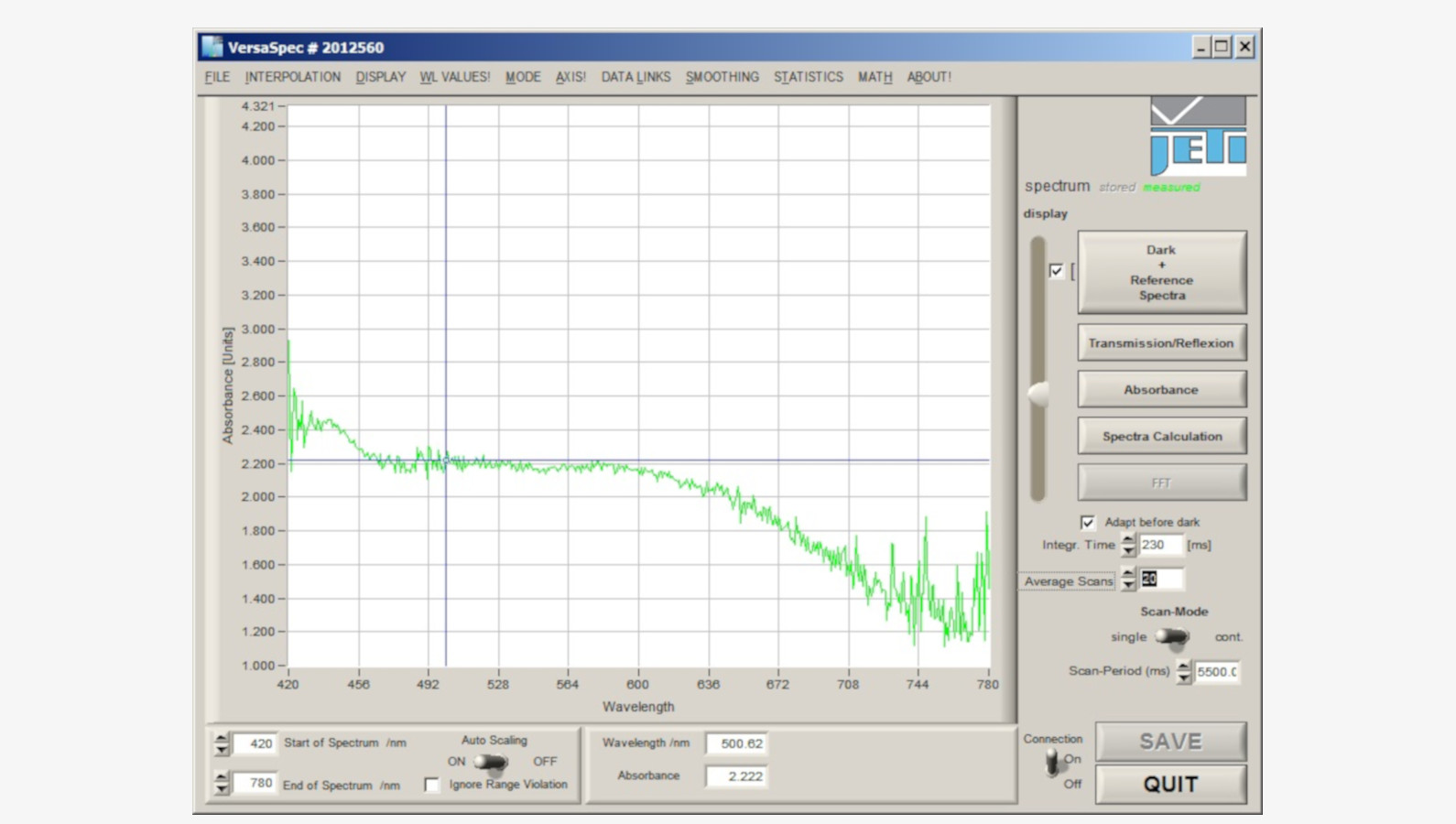Toggle the Auto Scaling switch
1456x824 pixels.
point(492,762)
